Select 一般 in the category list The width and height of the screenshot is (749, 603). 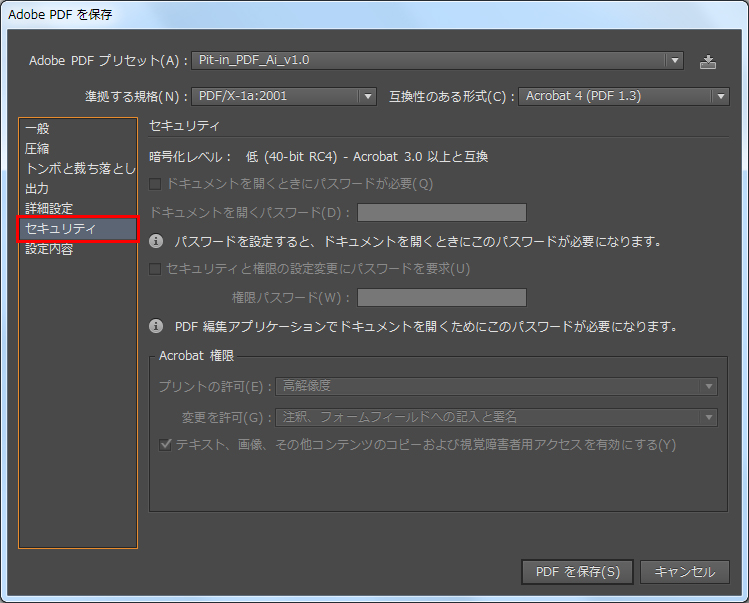point(37,128)
